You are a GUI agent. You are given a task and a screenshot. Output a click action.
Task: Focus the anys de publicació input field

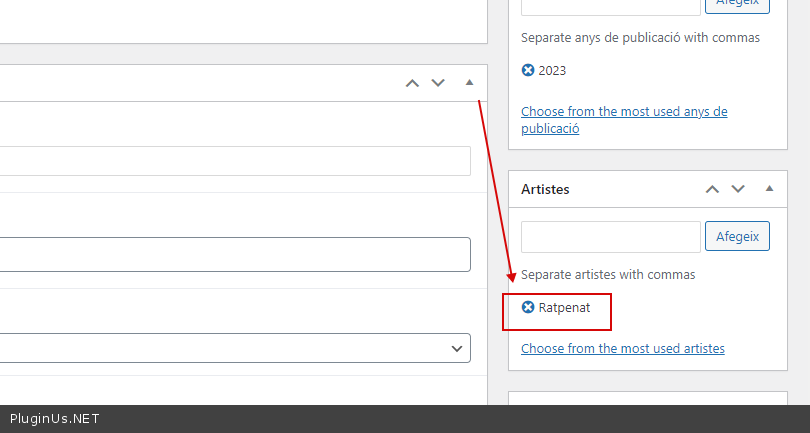(610, 4)
